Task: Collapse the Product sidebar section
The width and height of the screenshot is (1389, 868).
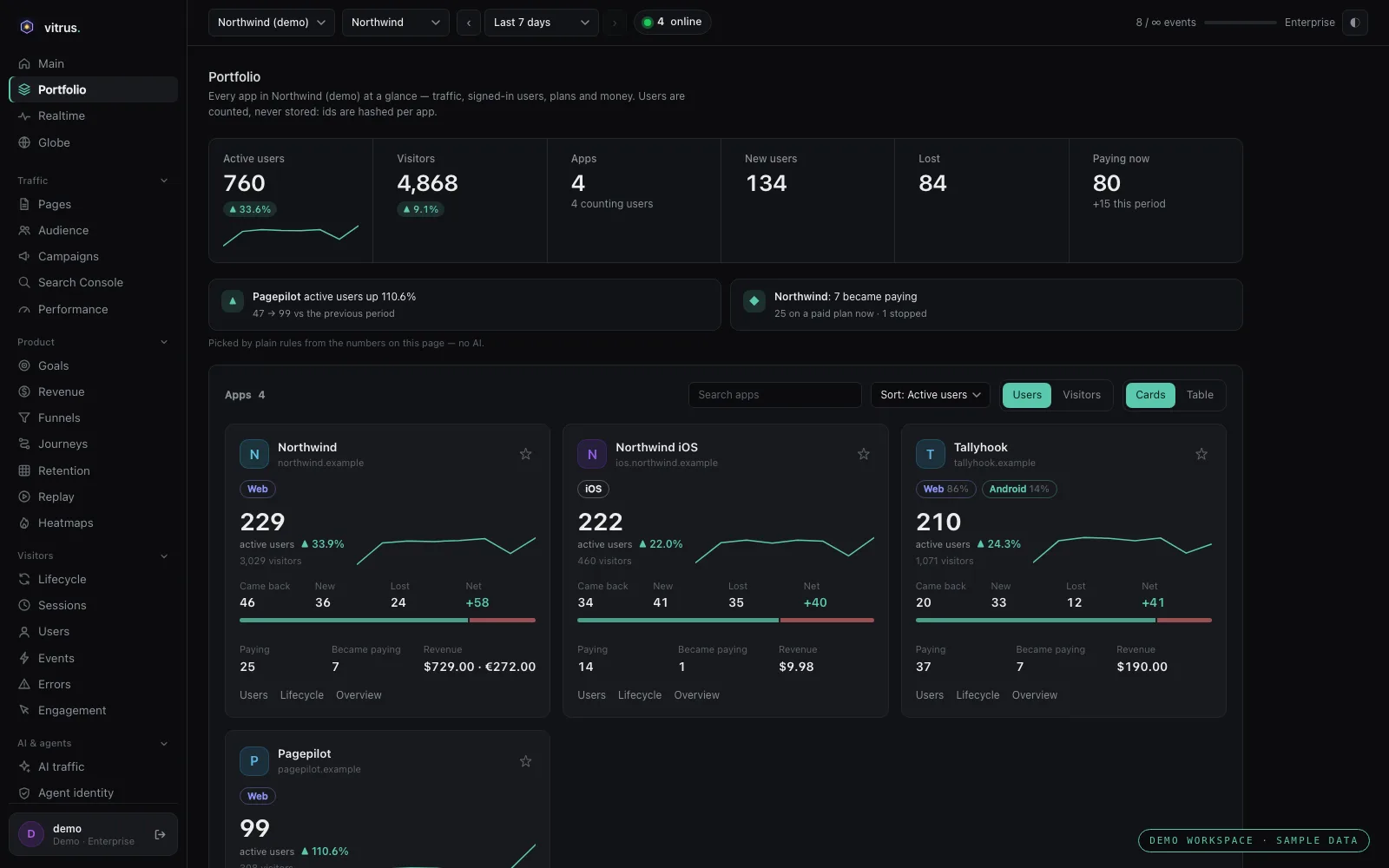Action: 93,342
